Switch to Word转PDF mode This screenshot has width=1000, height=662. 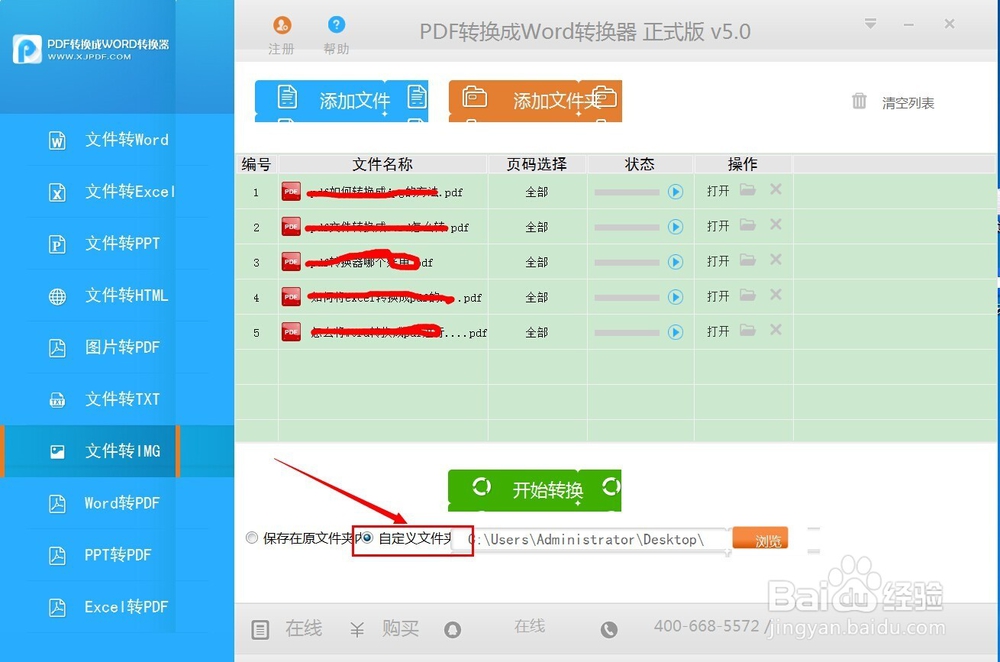[117, 503]
